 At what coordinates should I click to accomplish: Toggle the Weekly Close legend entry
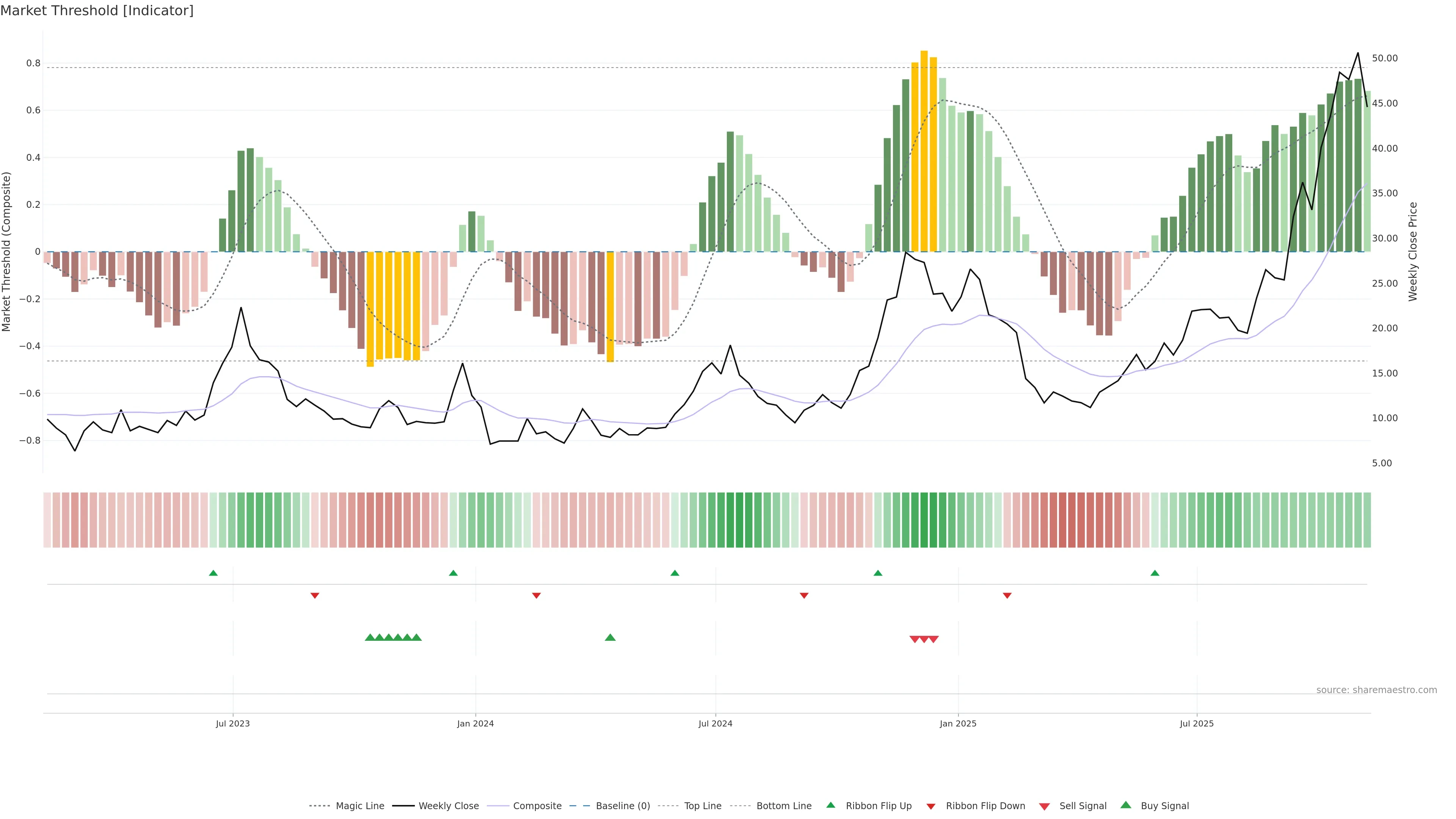click(448, 806)
